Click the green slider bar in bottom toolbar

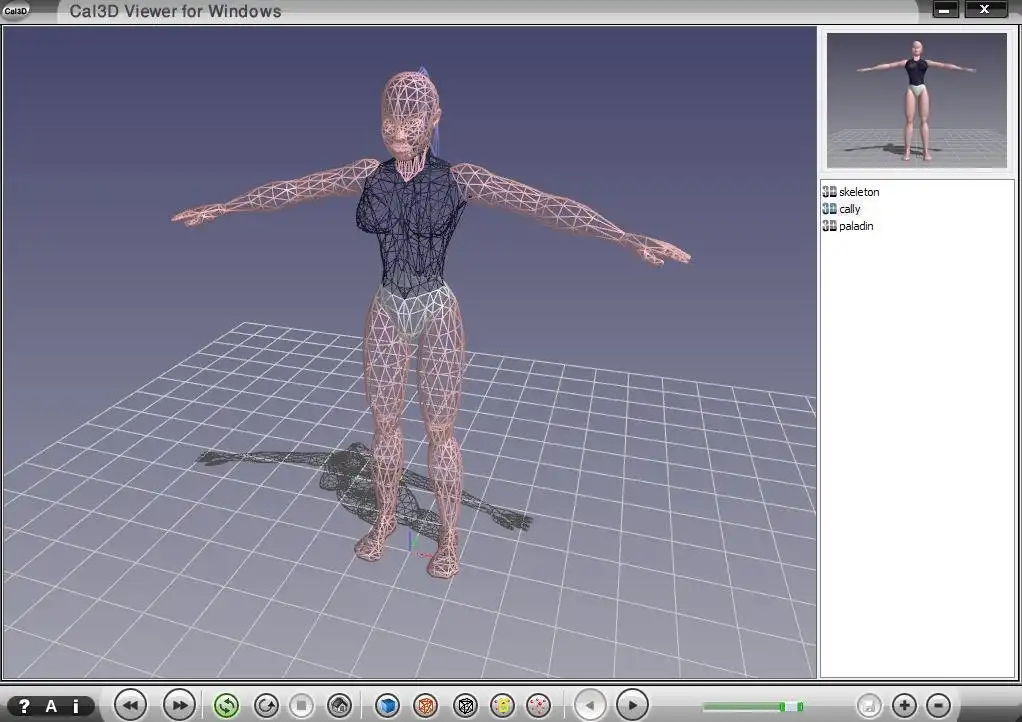[x=753, y=706]
